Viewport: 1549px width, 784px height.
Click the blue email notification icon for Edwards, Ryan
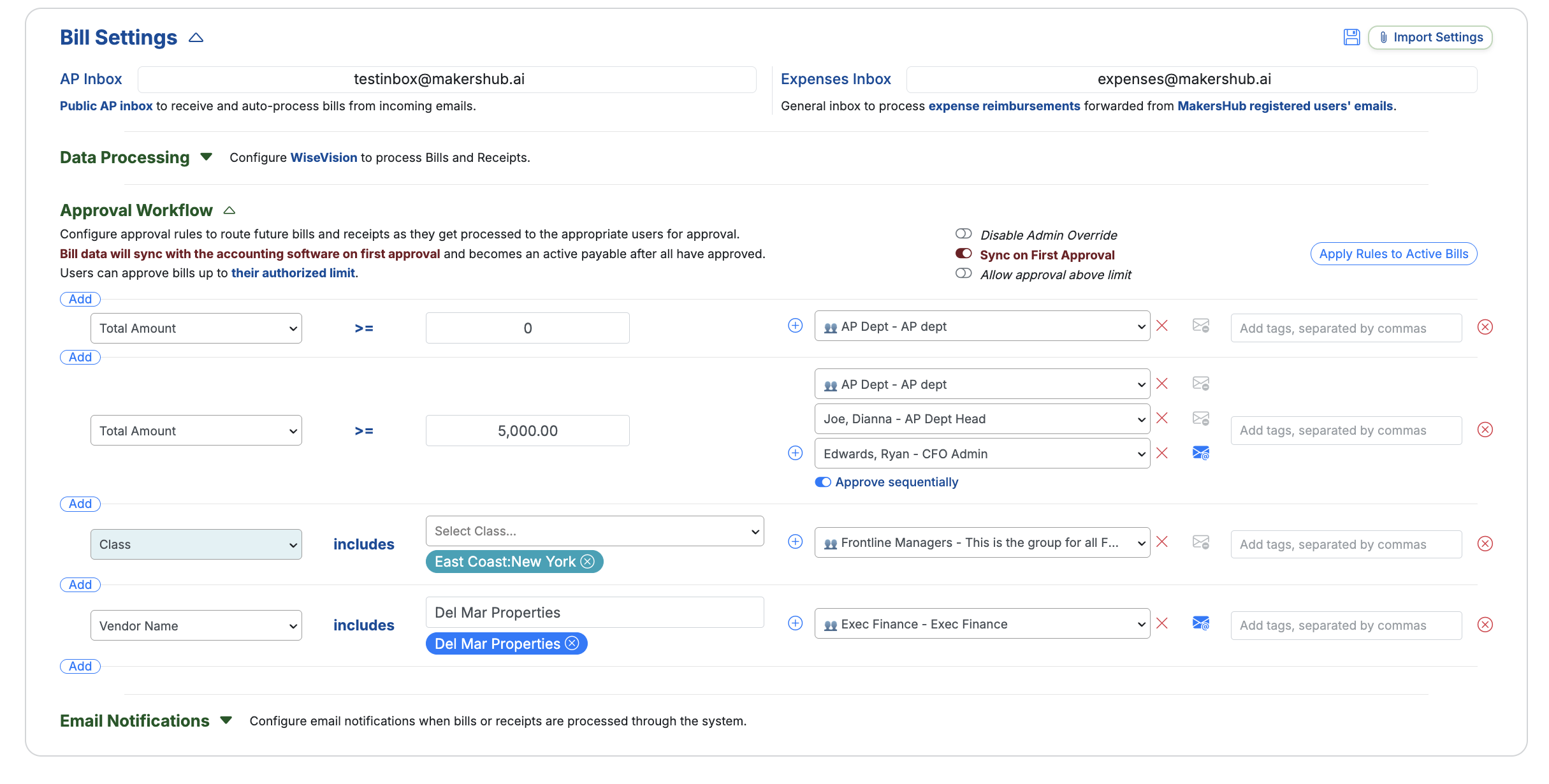pos(1200,453)
